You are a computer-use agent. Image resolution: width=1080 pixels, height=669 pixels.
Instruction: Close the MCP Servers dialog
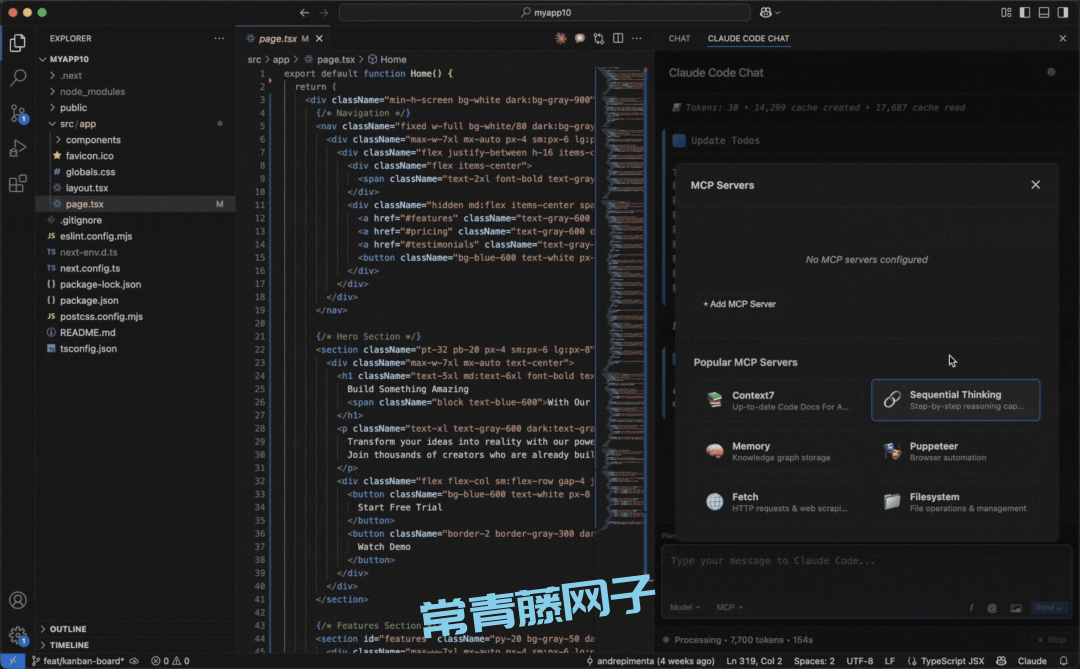point(1035,185)
